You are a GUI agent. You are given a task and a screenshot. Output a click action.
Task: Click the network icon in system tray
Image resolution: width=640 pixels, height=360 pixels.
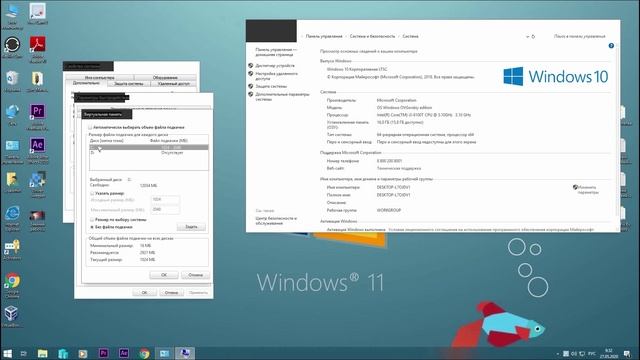point(582,353)
